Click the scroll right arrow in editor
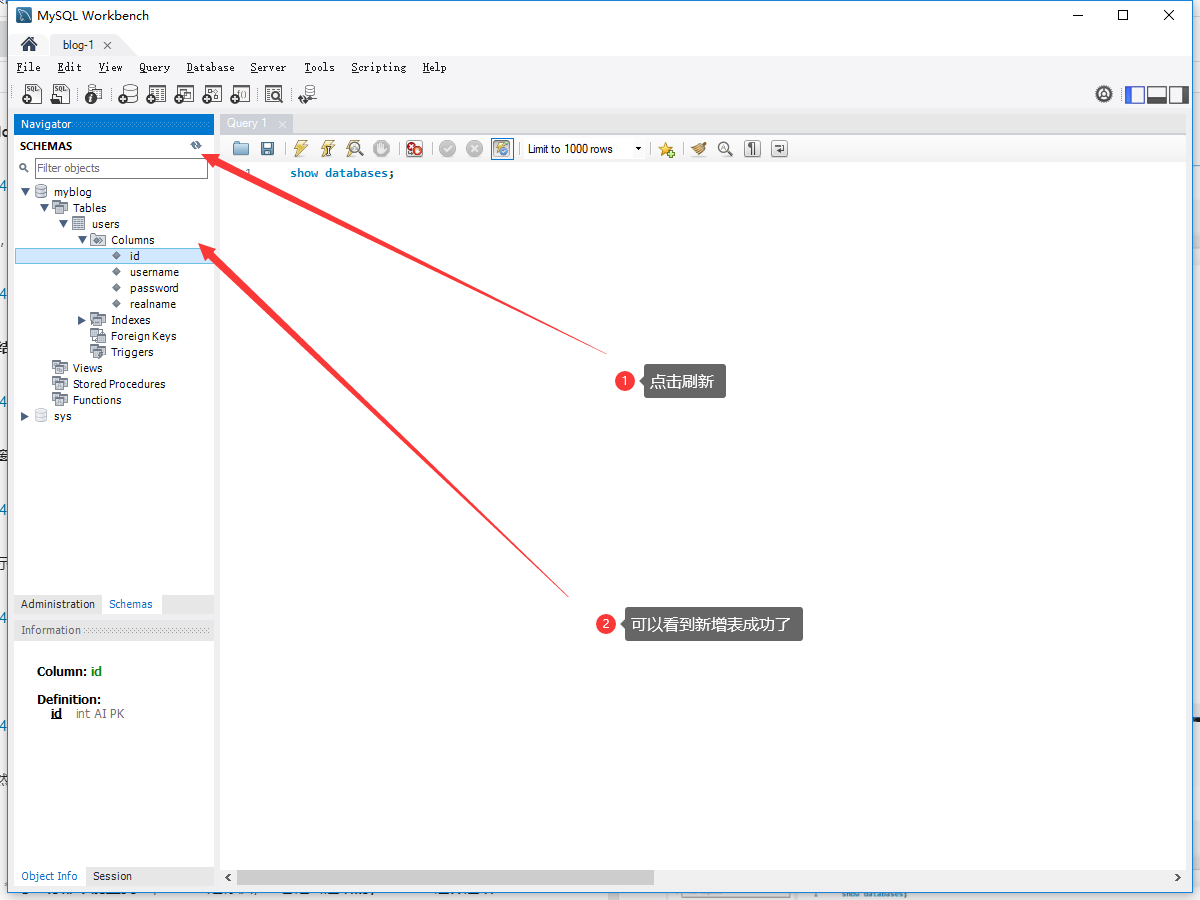Image resolution: width=1200 pixels, height=900 pixels. tap(1178, 877)
